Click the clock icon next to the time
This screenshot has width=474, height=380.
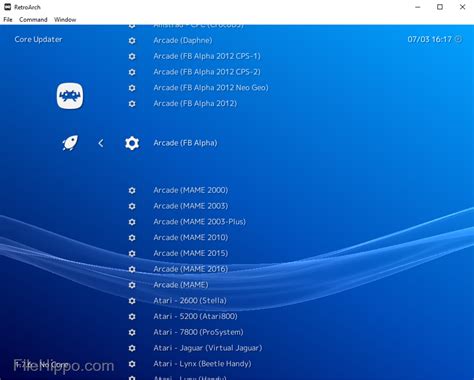(459, 39)
